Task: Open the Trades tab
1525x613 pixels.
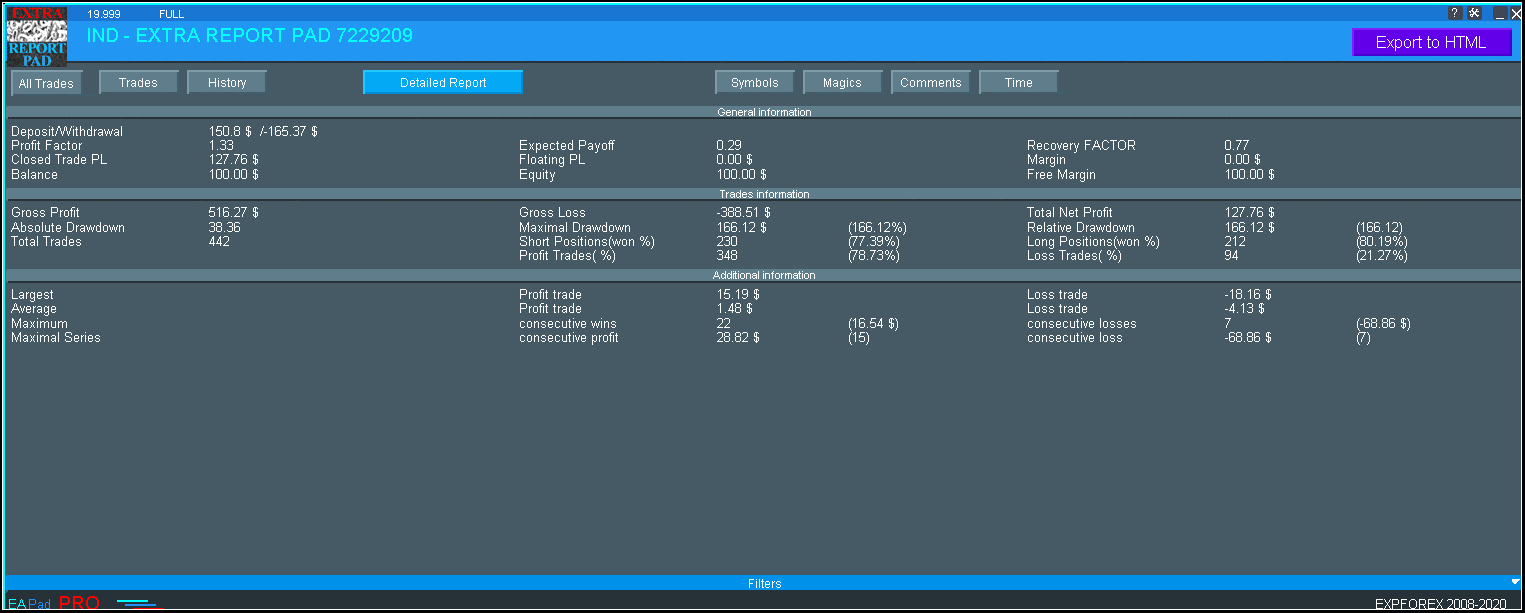Action: tap(138, 83)
